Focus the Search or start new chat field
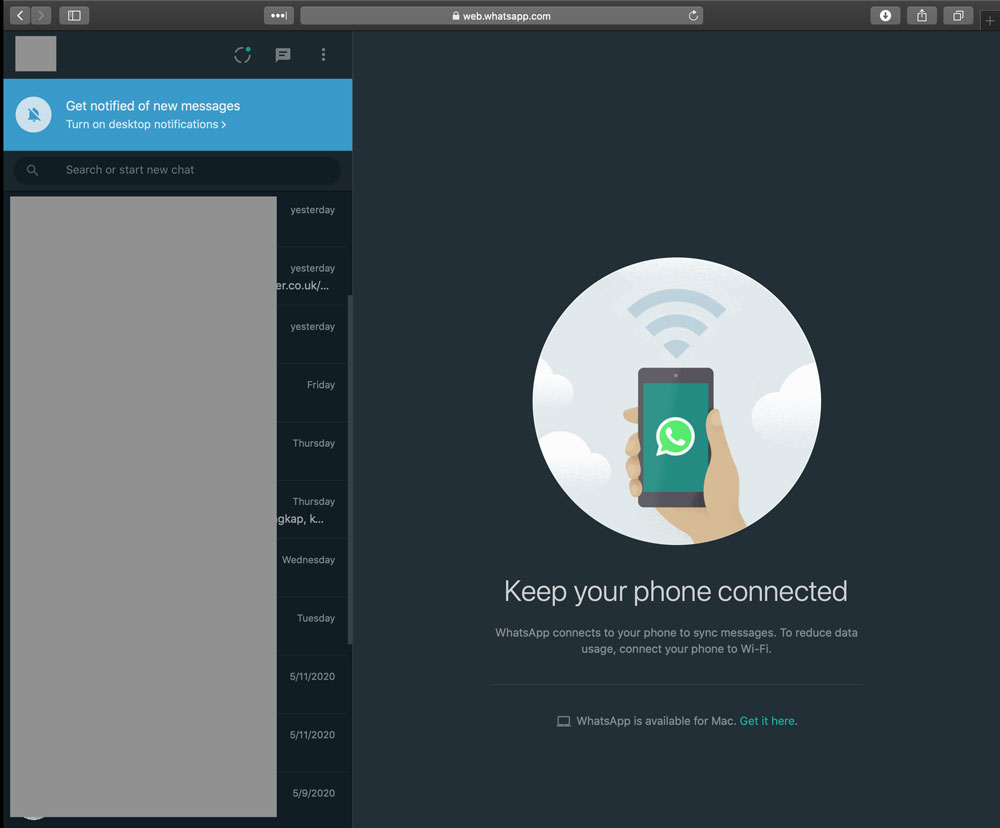 click(177, 170)
